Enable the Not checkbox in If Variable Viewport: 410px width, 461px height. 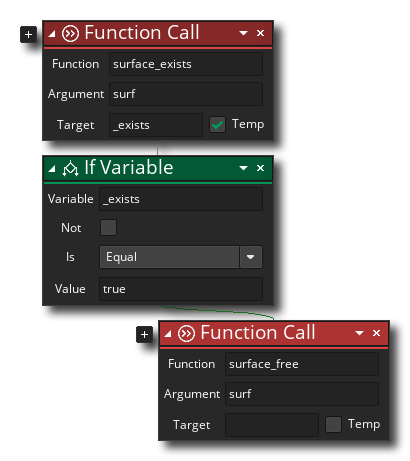(x=108, y=228)
